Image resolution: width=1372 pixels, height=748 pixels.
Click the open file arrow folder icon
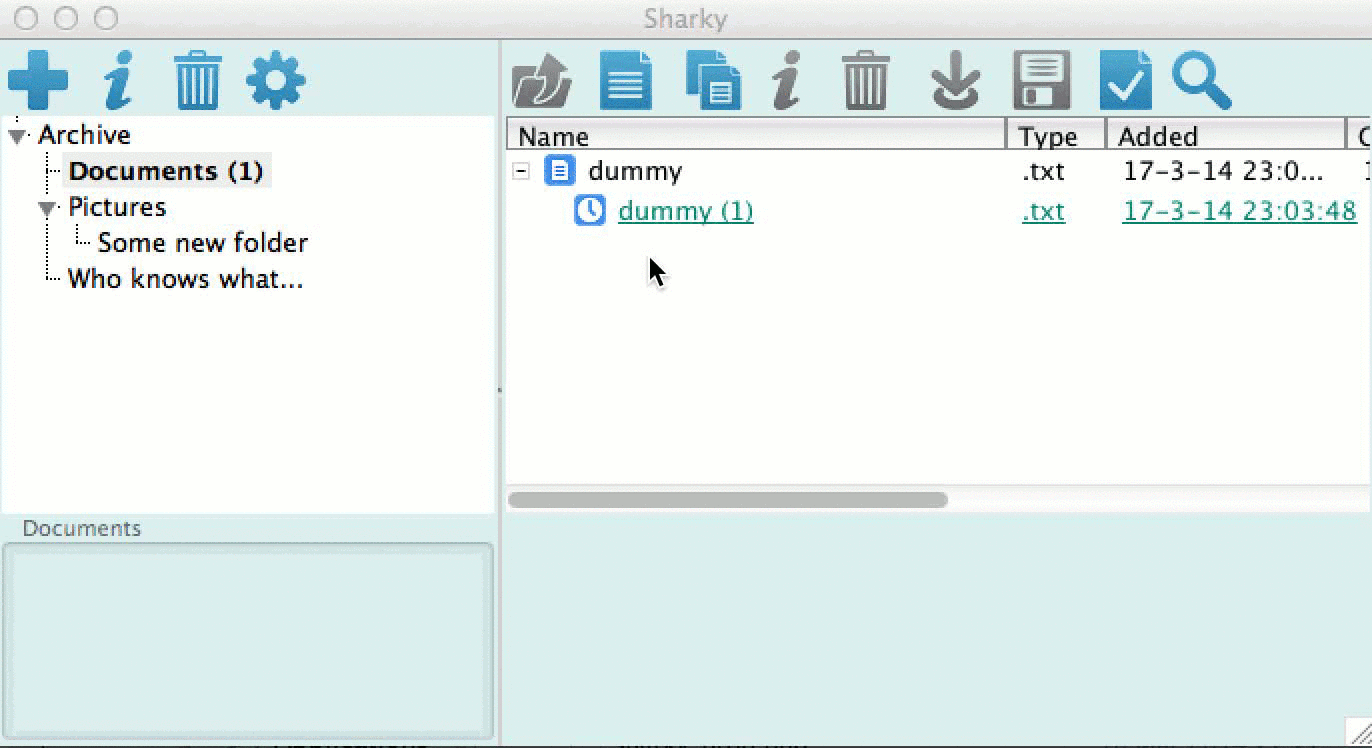coord(541,81)
